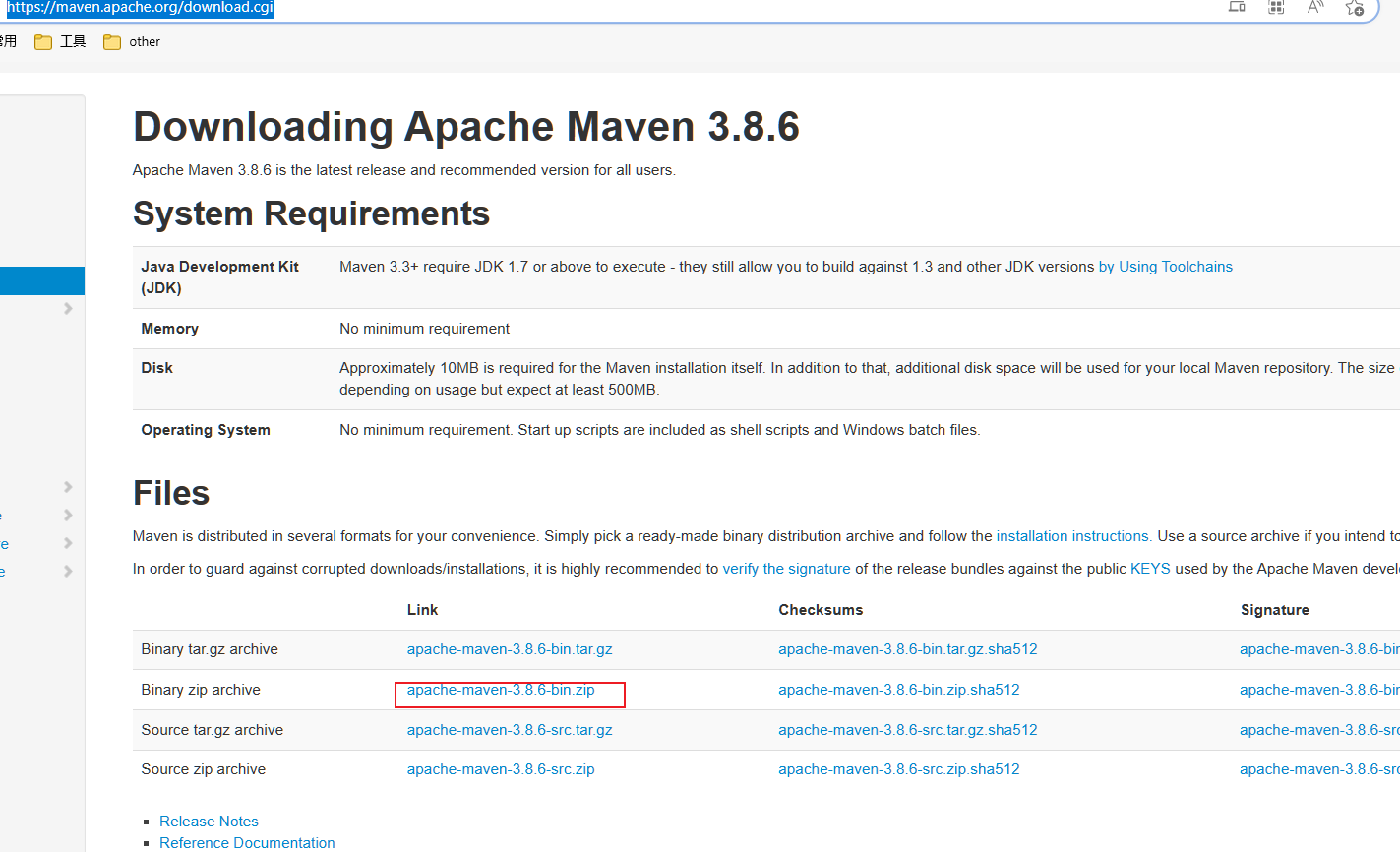Click the System Requirements heading
Screen dimensions: 1400x852
(311, 213)
